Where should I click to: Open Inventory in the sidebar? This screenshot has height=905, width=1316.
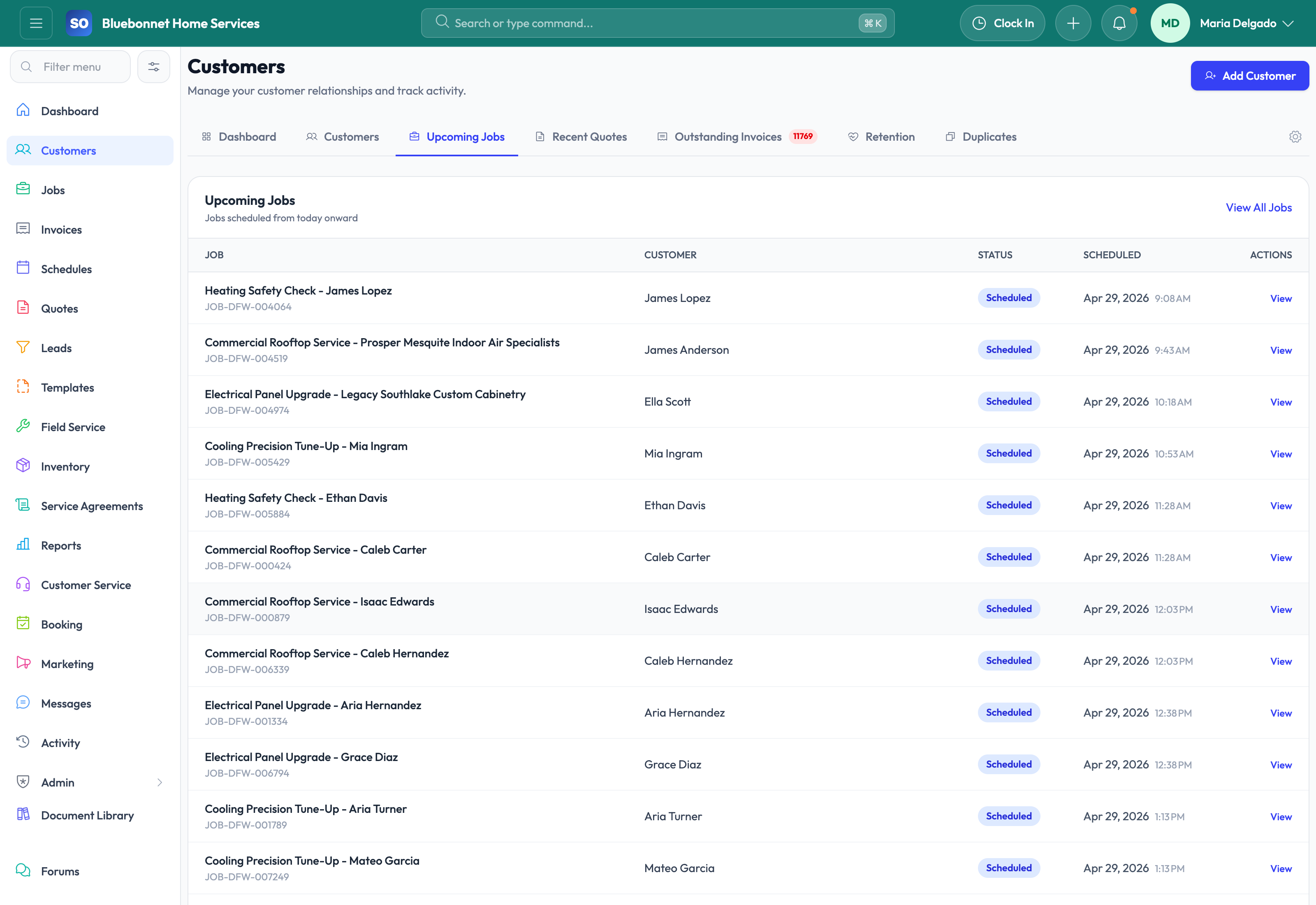pos(90,466)
